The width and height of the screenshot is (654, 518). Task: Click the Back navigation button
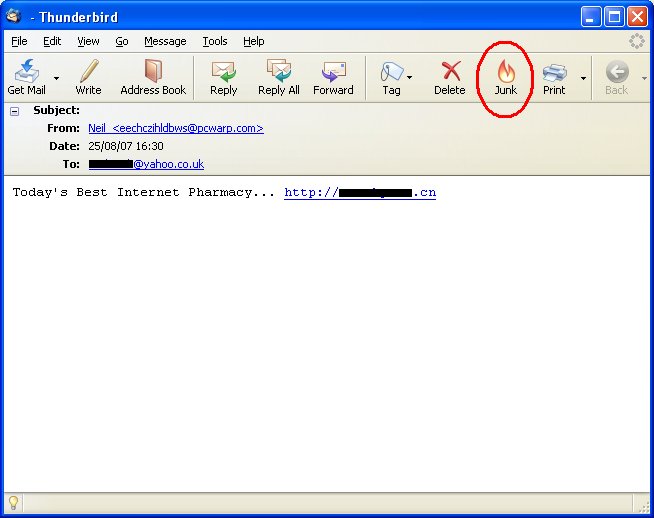[x=616, y=77]
